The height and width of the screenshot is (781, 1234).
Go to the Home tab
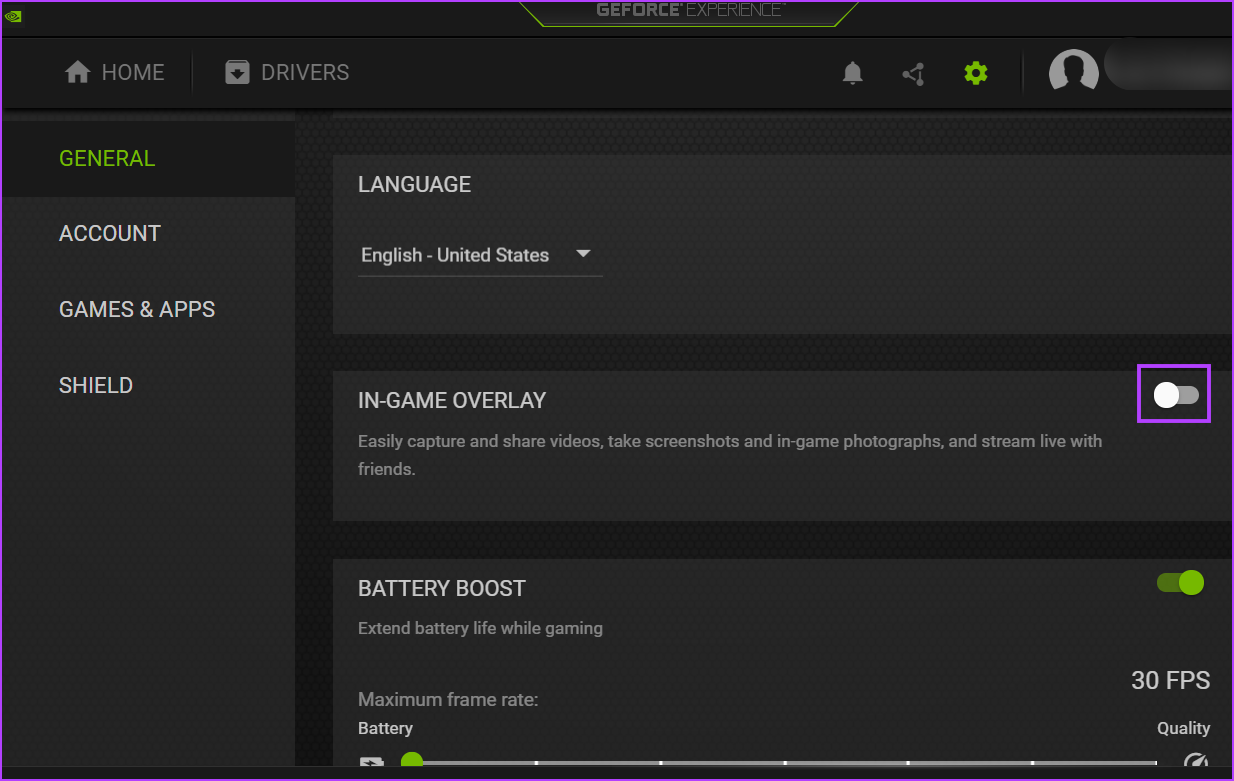click(113, 71)
